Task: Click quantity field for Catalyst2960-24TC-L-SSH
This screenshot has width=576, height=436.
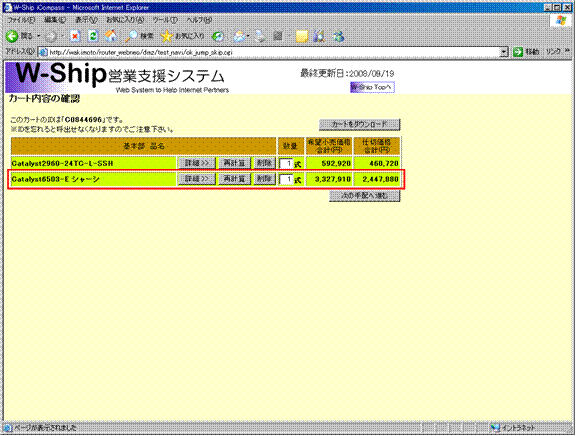Action: (286, 163)
